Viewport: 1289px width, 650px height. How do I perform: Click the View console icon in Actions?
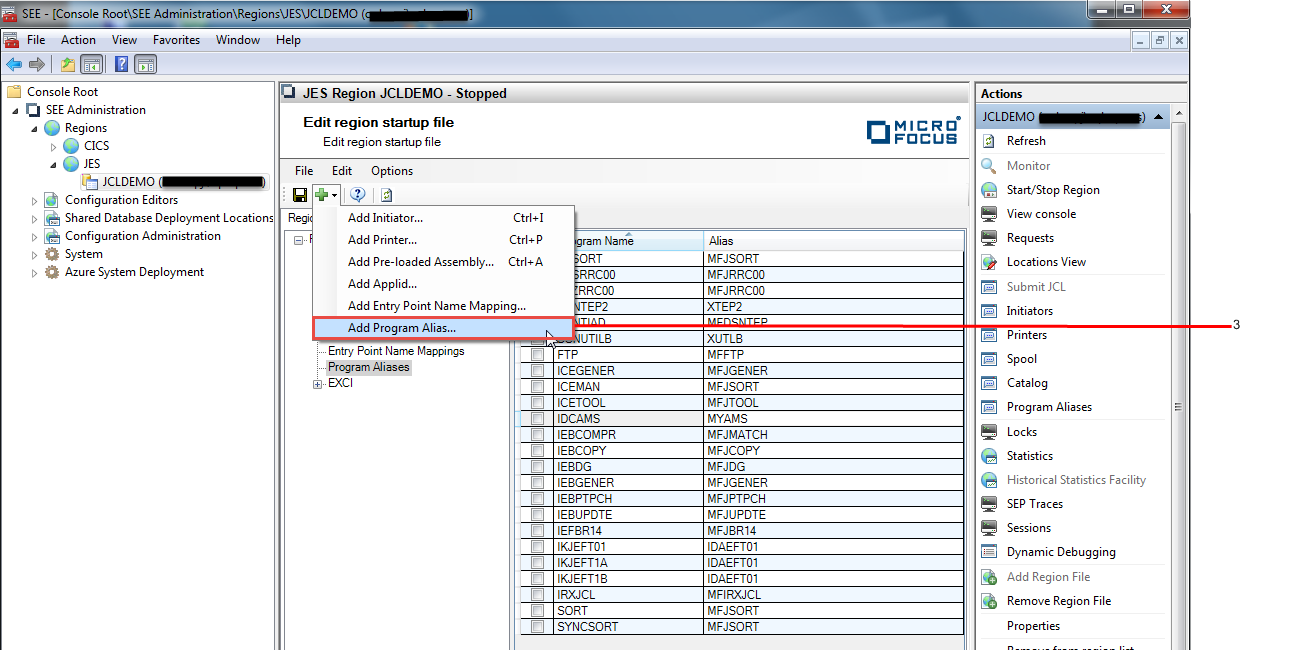tap(989, 214)
